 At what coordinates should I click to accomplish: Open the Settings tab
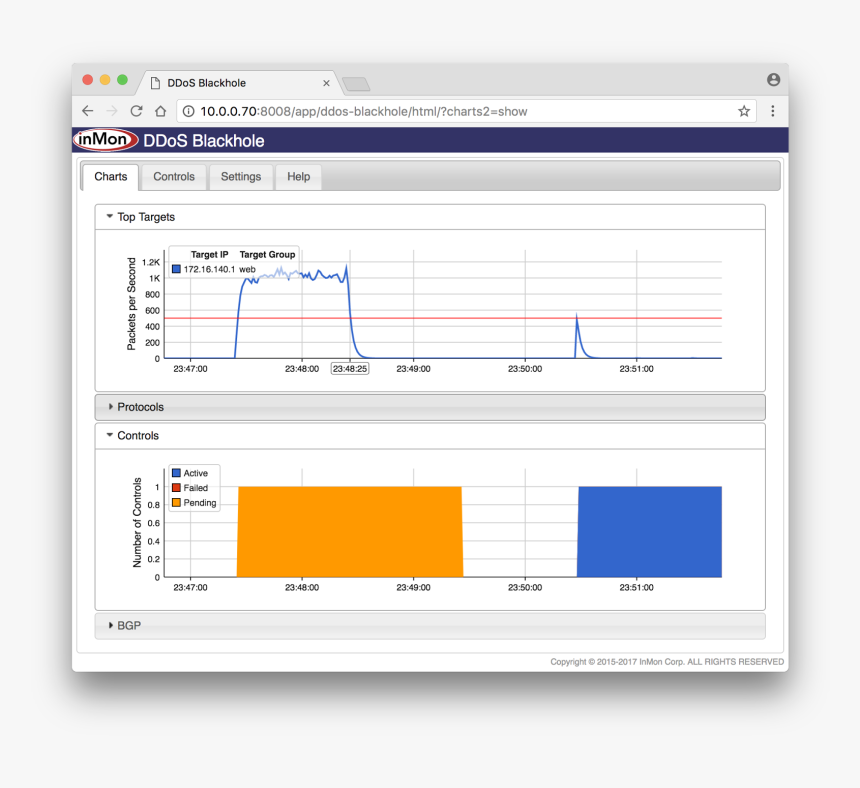(x=241, y=177)
